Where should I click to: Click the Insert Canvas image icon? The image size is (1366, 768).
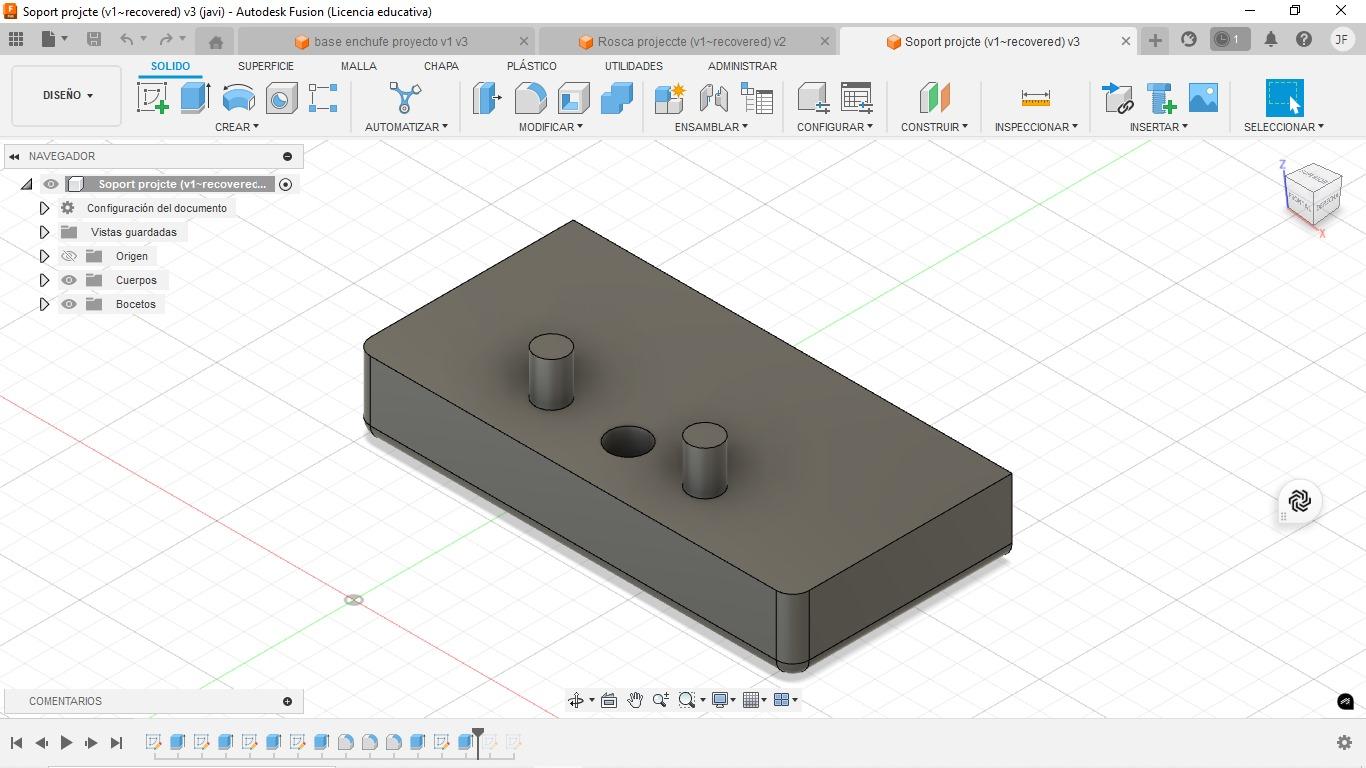tap(1203, 98)
